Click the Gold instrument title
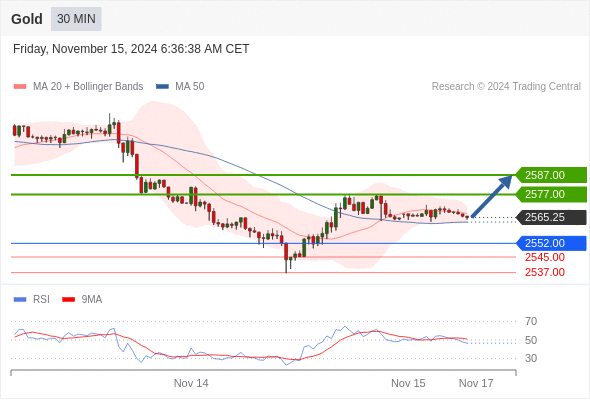Image resolution: width=590 pixels, height=400 pixels. coord(27,19)
